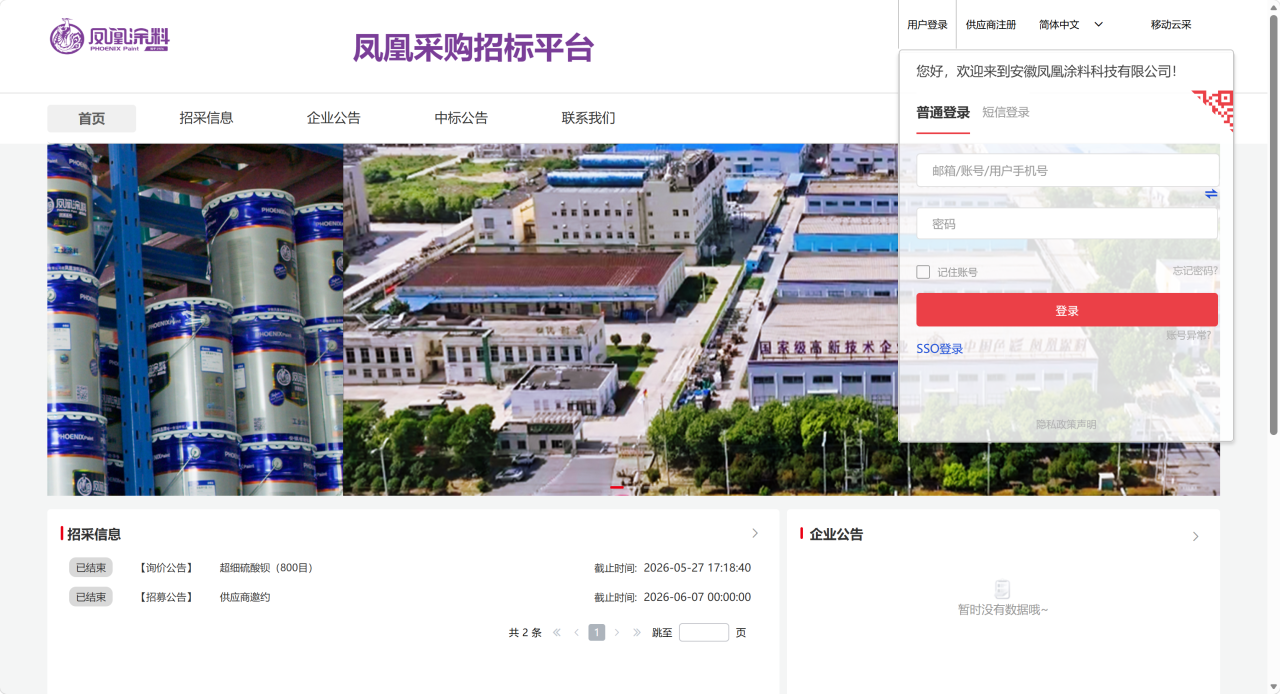
Task: Open the 首页 menu item
Action: (x=91, y=118)
